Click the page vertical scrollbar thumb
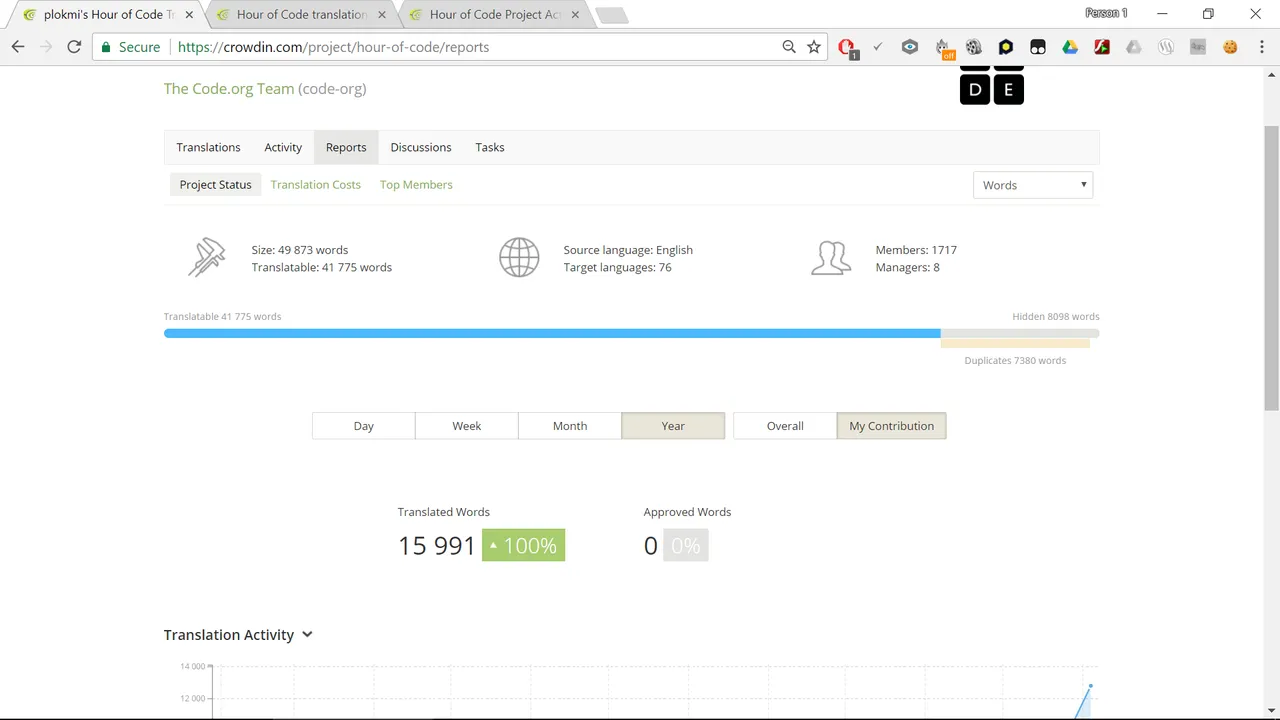This screenshot has width=1280, height=720. click(1272, 268)
